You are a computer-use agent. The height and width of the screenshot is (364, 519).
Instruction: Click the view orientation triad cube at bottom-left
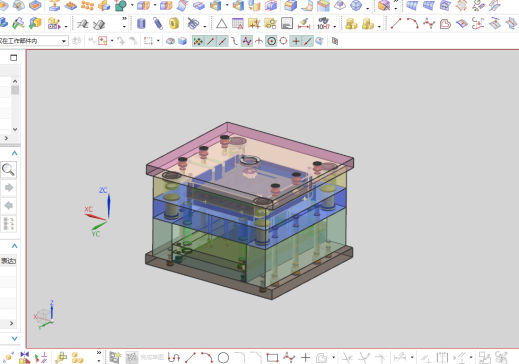pyautogui.click(x=44, y=315)
